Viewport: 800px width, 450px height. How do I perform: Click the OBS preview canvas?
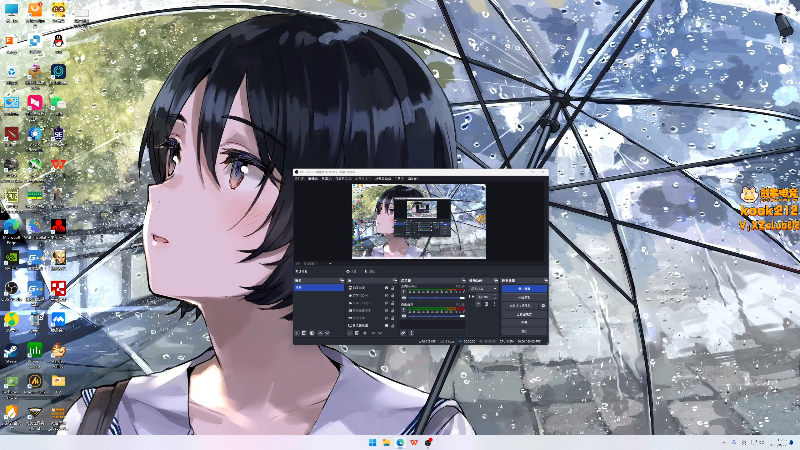tap(419, 221)
